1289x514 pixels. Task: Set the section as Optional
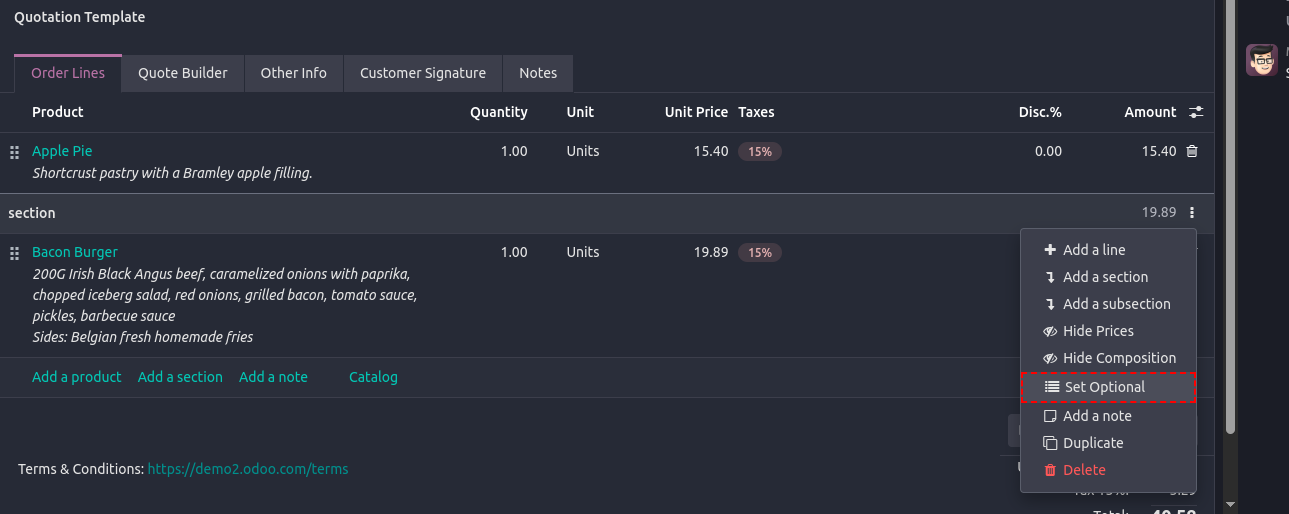(x=1104, y=387)
